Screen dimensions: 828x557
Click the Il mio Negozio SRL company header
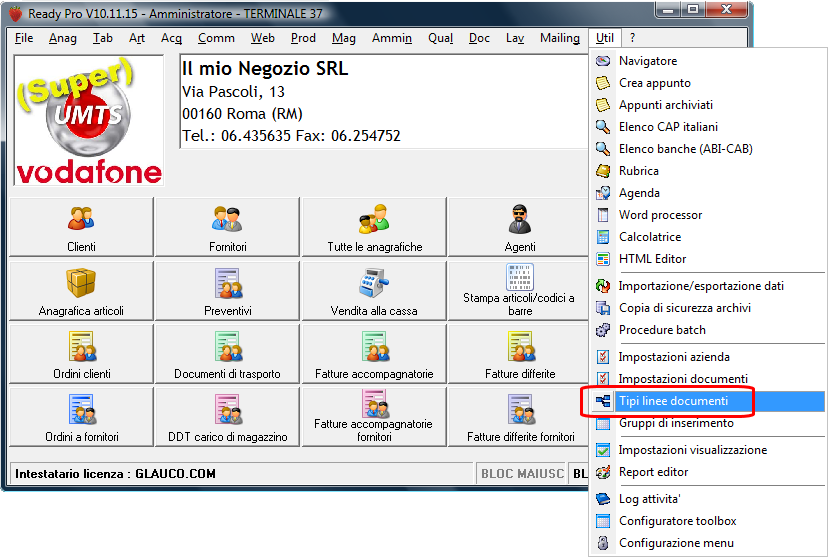(265, 69)
